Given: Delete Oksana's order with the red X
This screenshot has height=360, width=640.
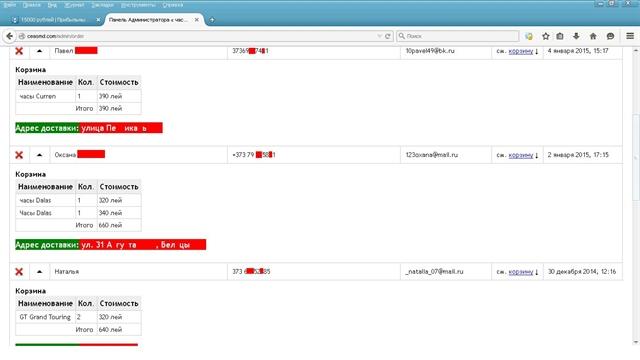Looking at the screenshot, I should click(x=19, y=155).
